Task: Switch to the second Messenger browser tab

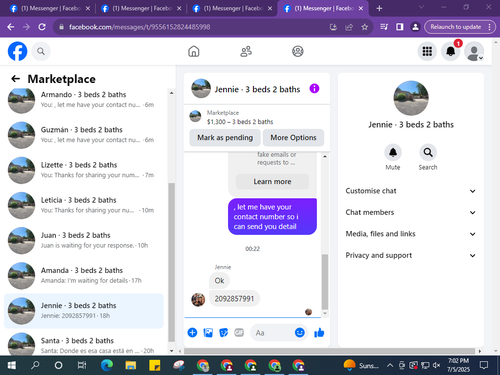Action: (141, 8)
